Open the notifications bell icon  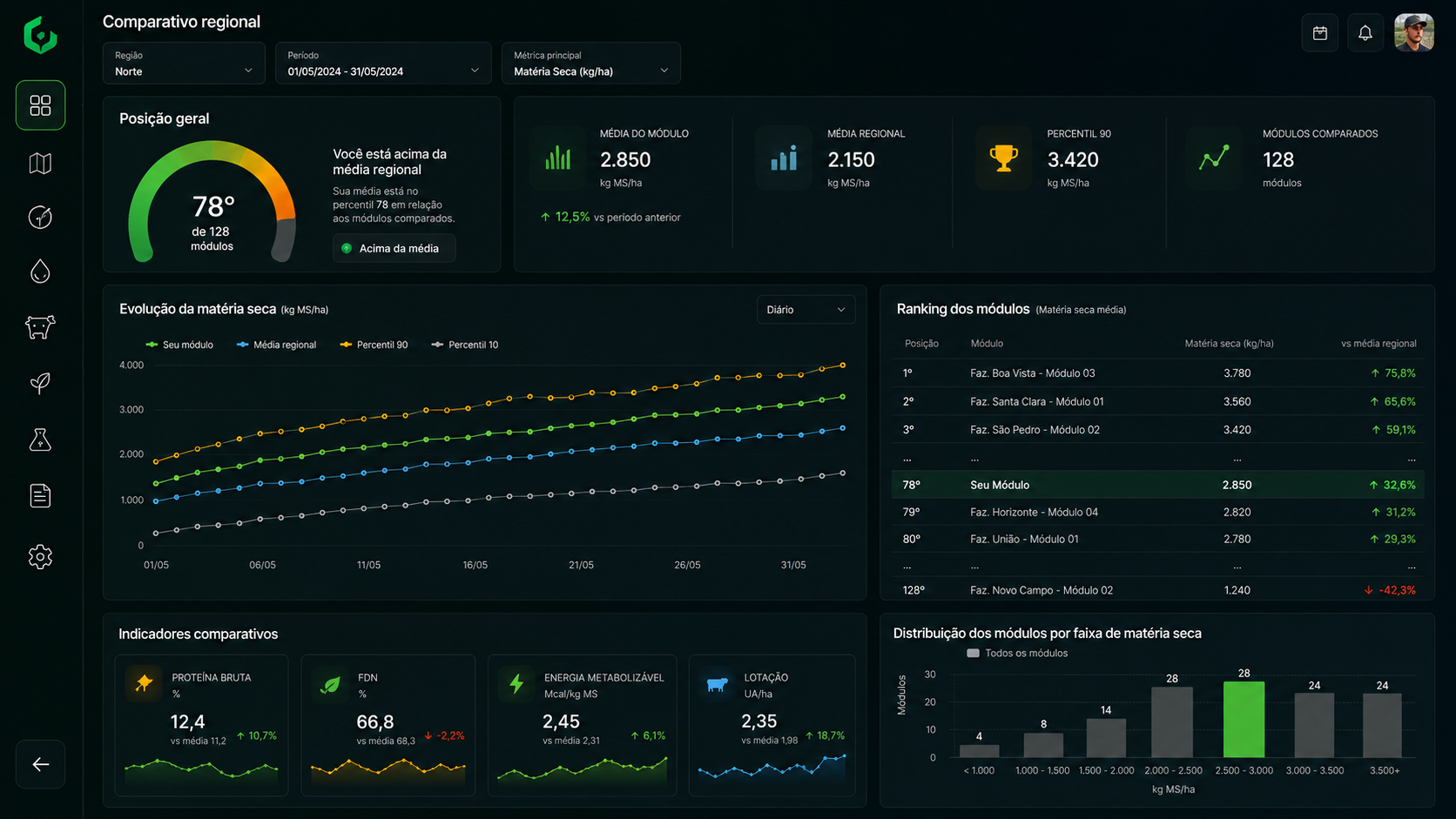[x=1365, y=33]
